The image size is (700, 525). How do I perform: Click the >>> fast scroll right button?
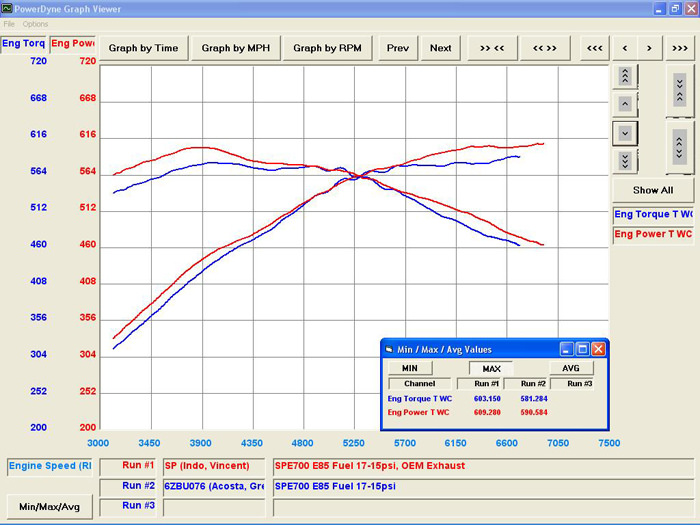(680, 48)
